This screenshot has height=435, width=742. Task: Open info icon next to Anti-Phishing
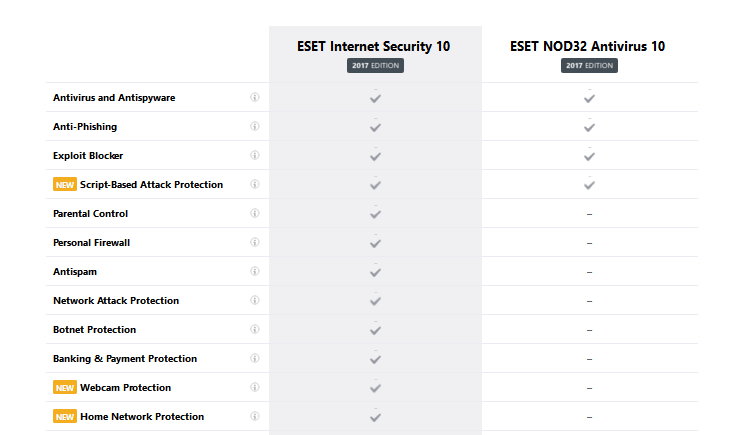[x=254, y=126]
